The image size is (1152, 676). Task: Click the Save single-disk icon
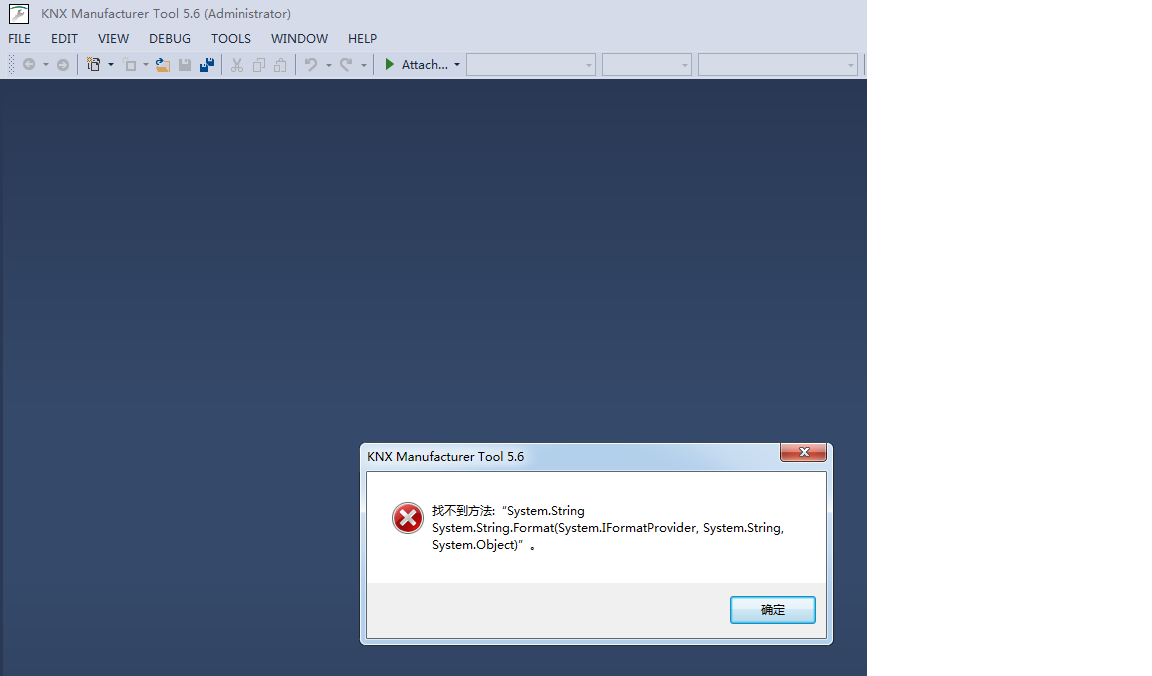coord(185,65)
